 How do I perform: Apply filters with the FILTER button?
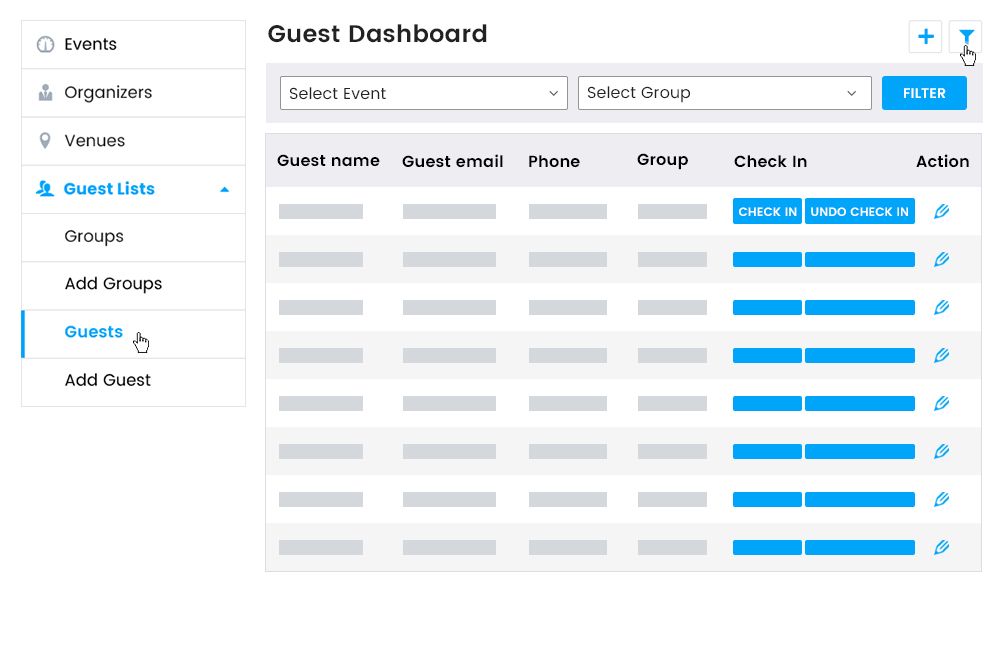click(923, 93)
